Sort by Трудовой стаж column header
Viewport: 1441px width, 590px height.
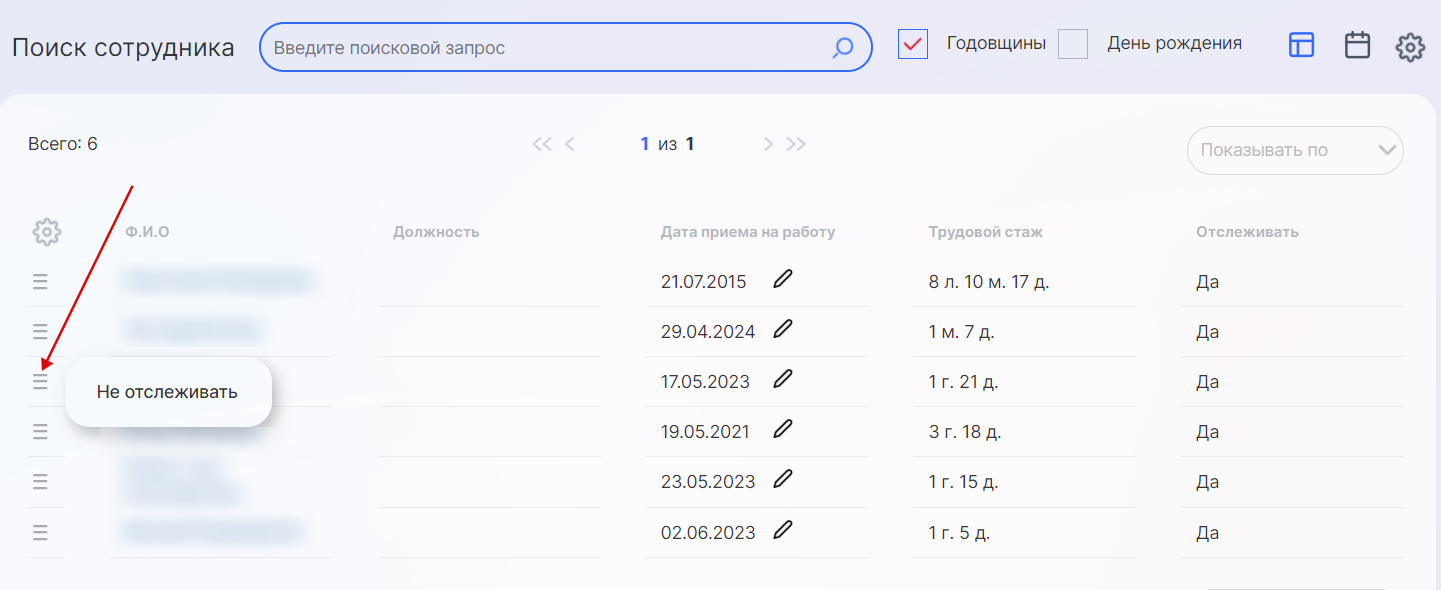(985, 232)
